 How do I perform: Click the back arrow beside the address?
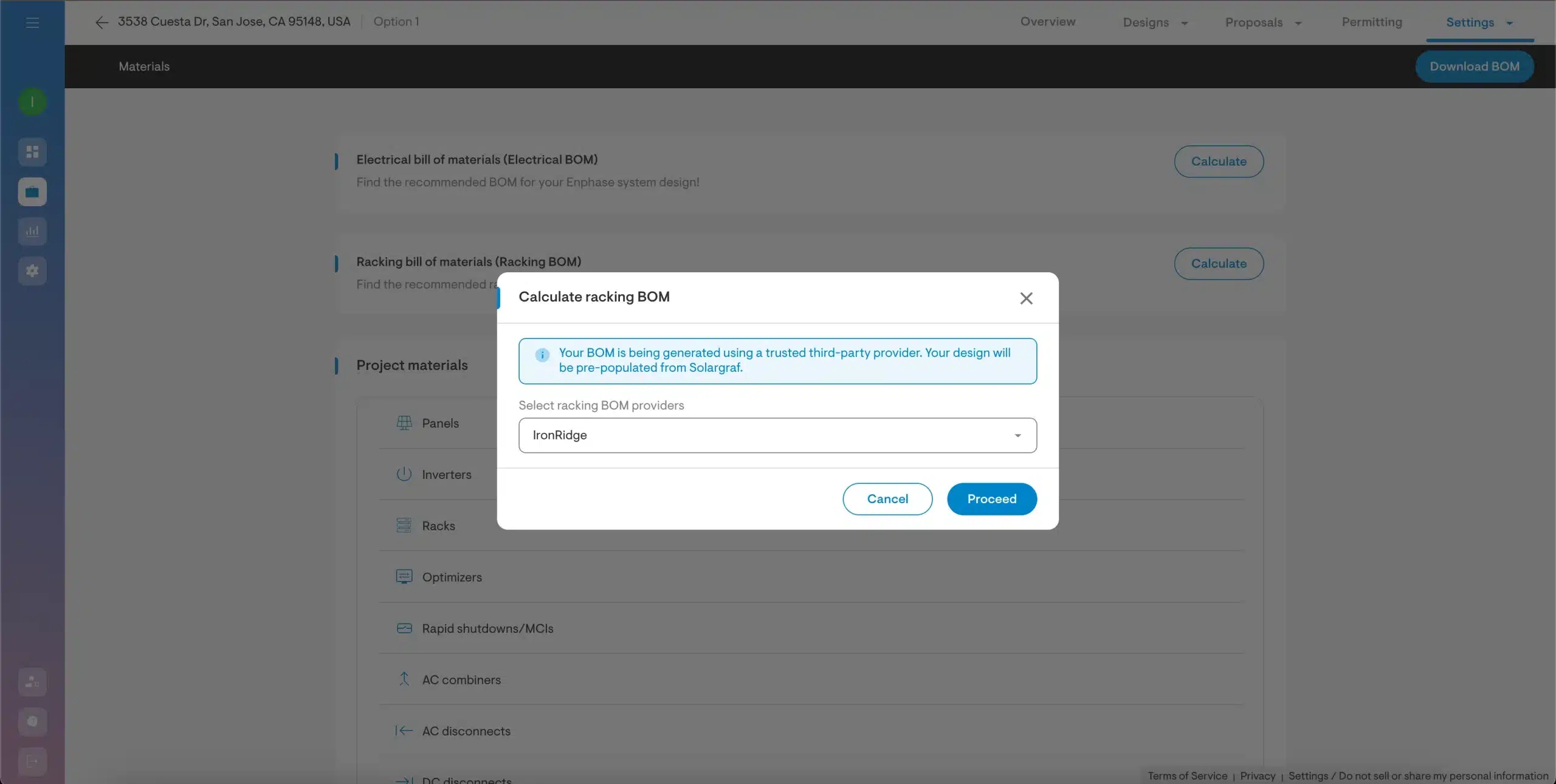pos(102,22)
